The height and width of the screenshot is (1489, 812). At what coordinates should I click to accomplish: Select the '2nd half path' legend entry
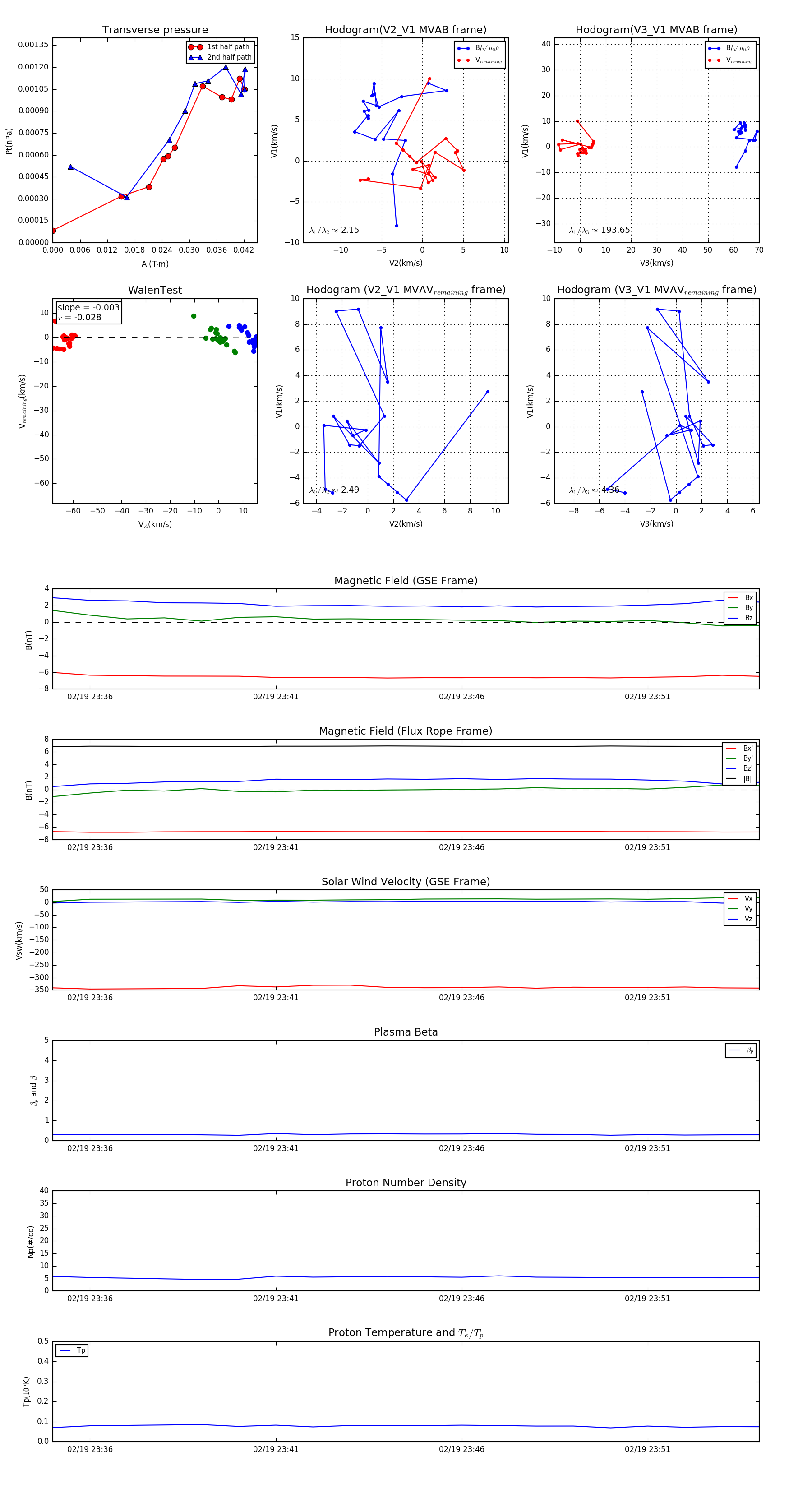pos(220,57)
